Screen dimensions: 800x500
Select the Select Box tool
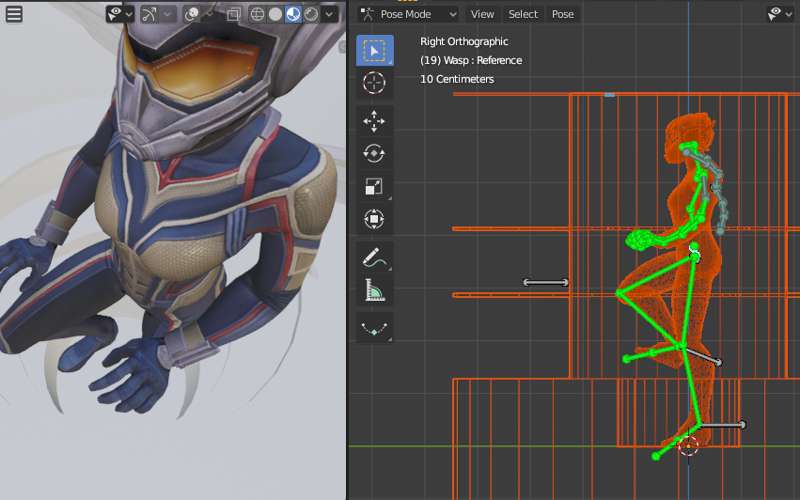(x=374, y=50)
